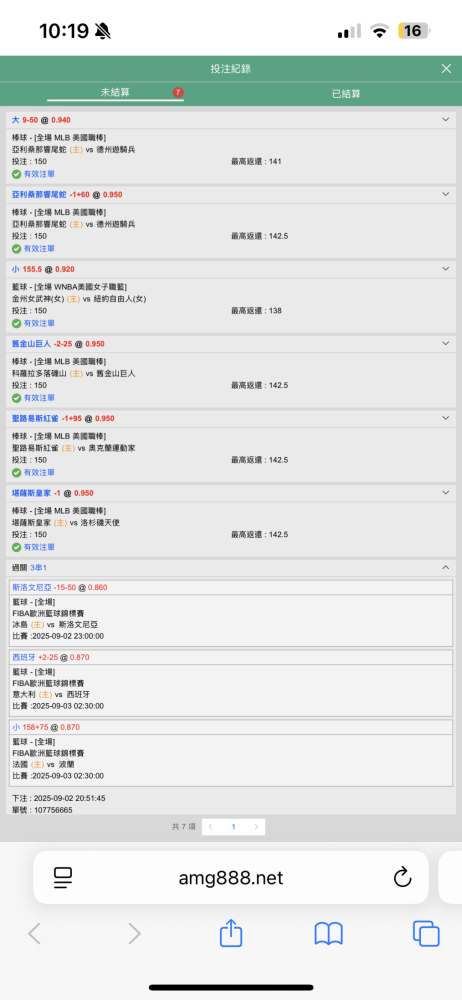Tap the 10:19 clock
Viewport: 462px width, 1000px height.
(64, 31)
